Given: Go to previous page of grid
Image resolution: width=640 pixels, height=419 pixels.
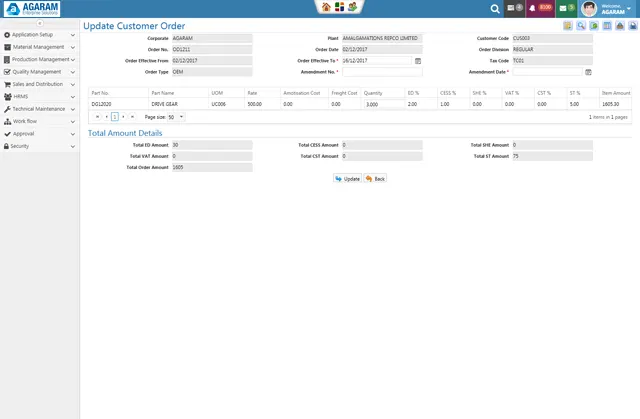Looking at the screenshot, I should tap(106, 117).
